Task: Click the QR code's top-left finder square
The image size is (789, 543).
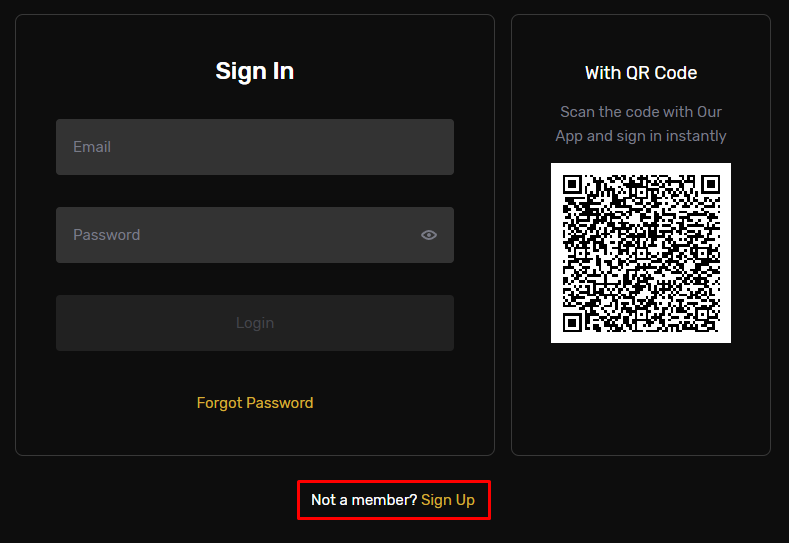Action: pos(572,184)
